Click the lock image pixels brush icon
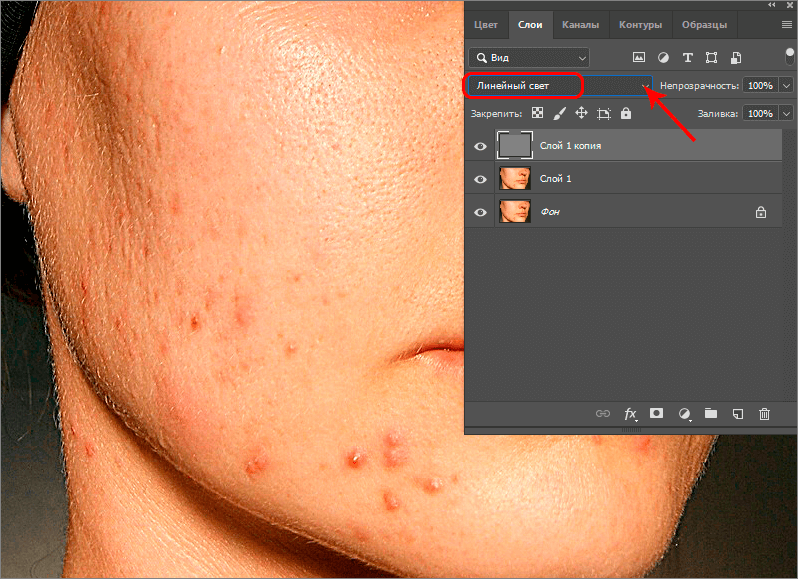 pyautogui.click(x=559, y=114)
